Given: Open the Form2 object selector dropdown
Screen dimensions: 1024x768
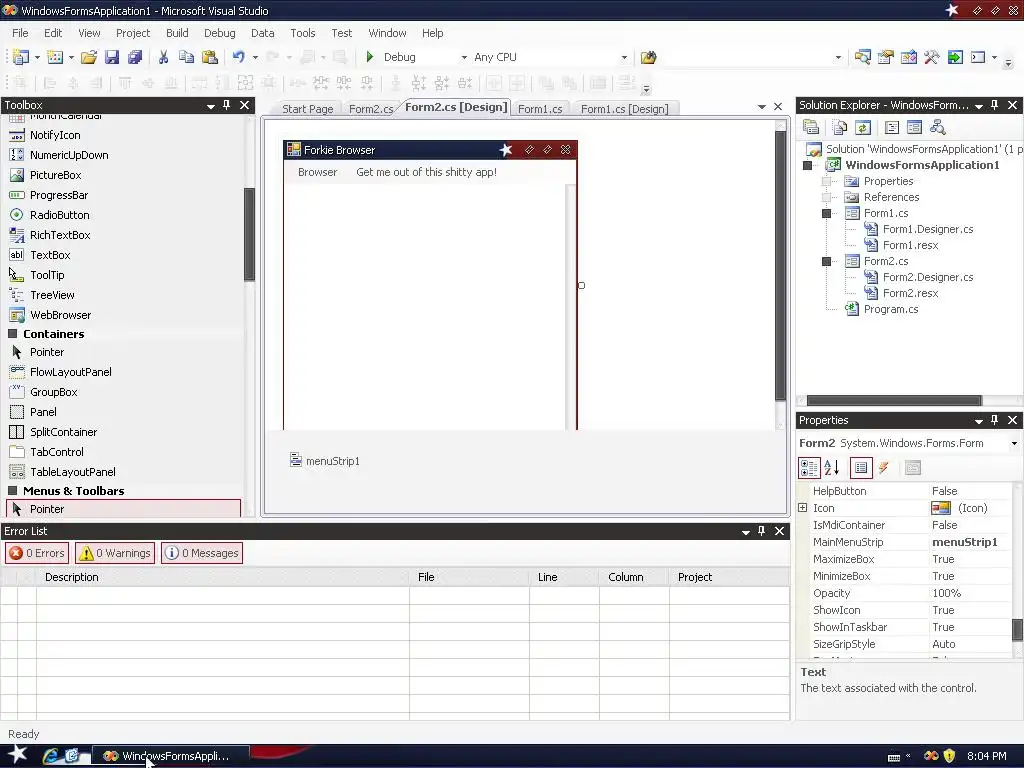Looking at the screenshot, I should click(x=1014, y=443).
